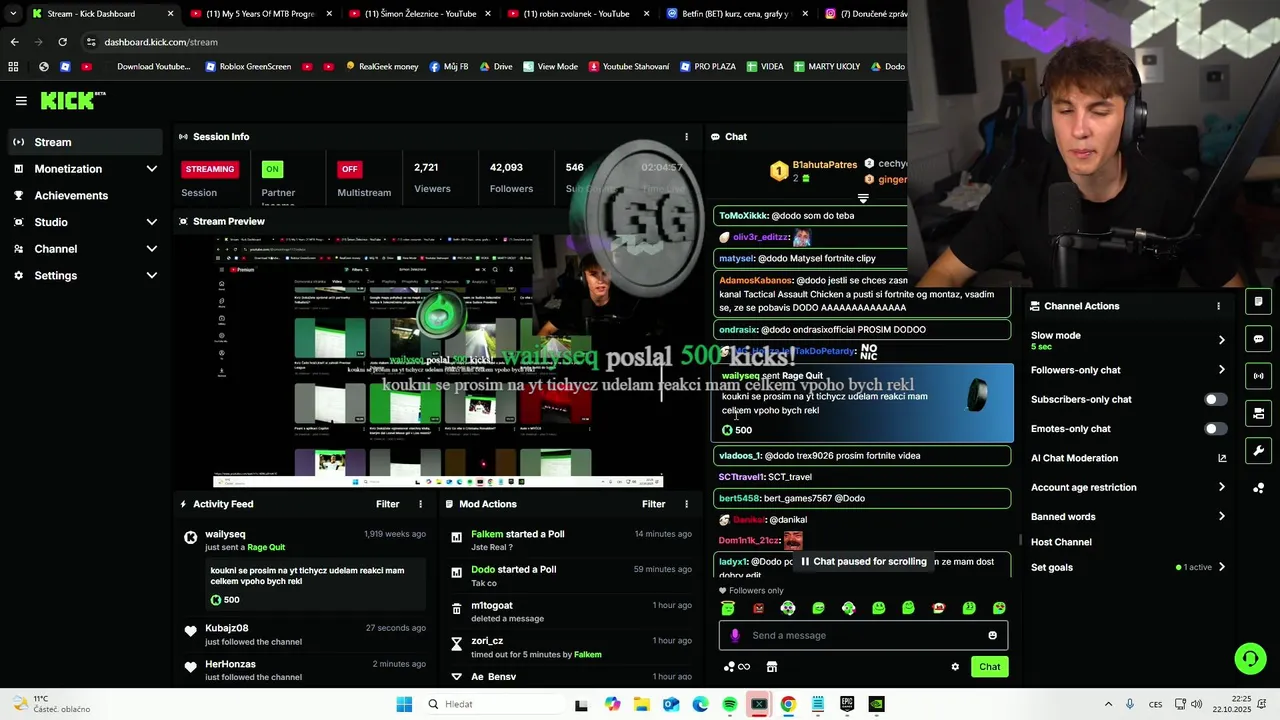The image size is (1280, 720).
Task: Open File Explorer from the taskbar
Action: click(641, 704)
